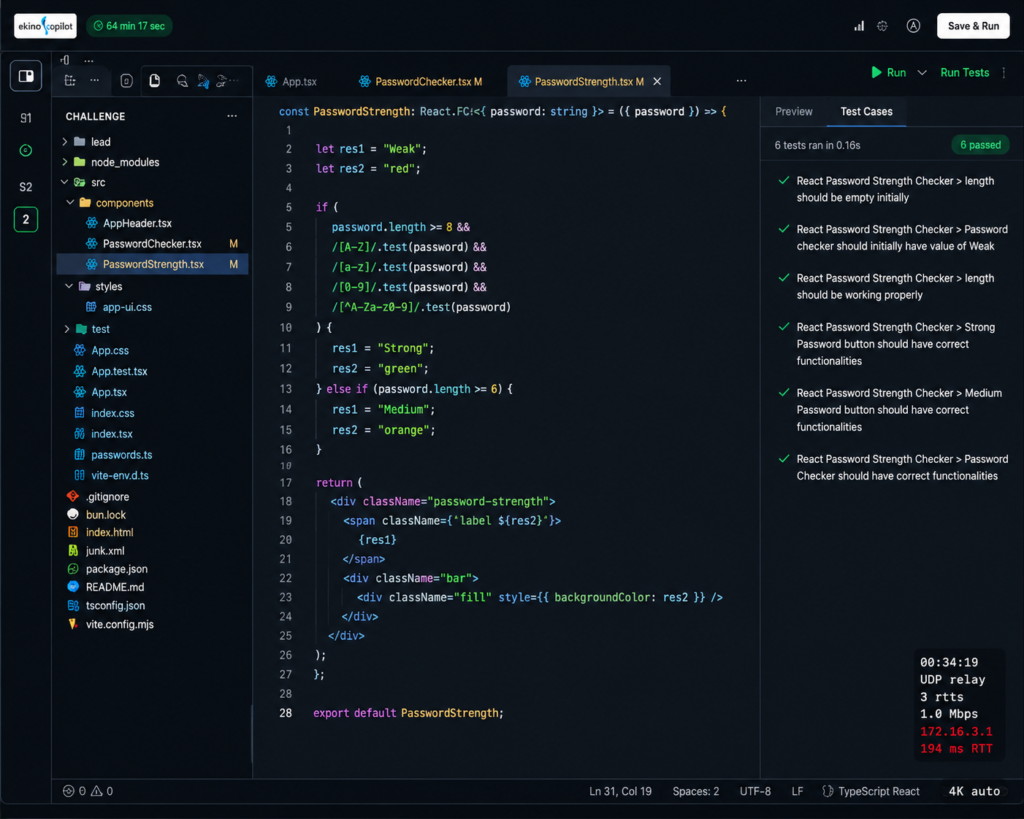Collapse the styles folder
The image size is (1024, 819).
coord(69,286)
